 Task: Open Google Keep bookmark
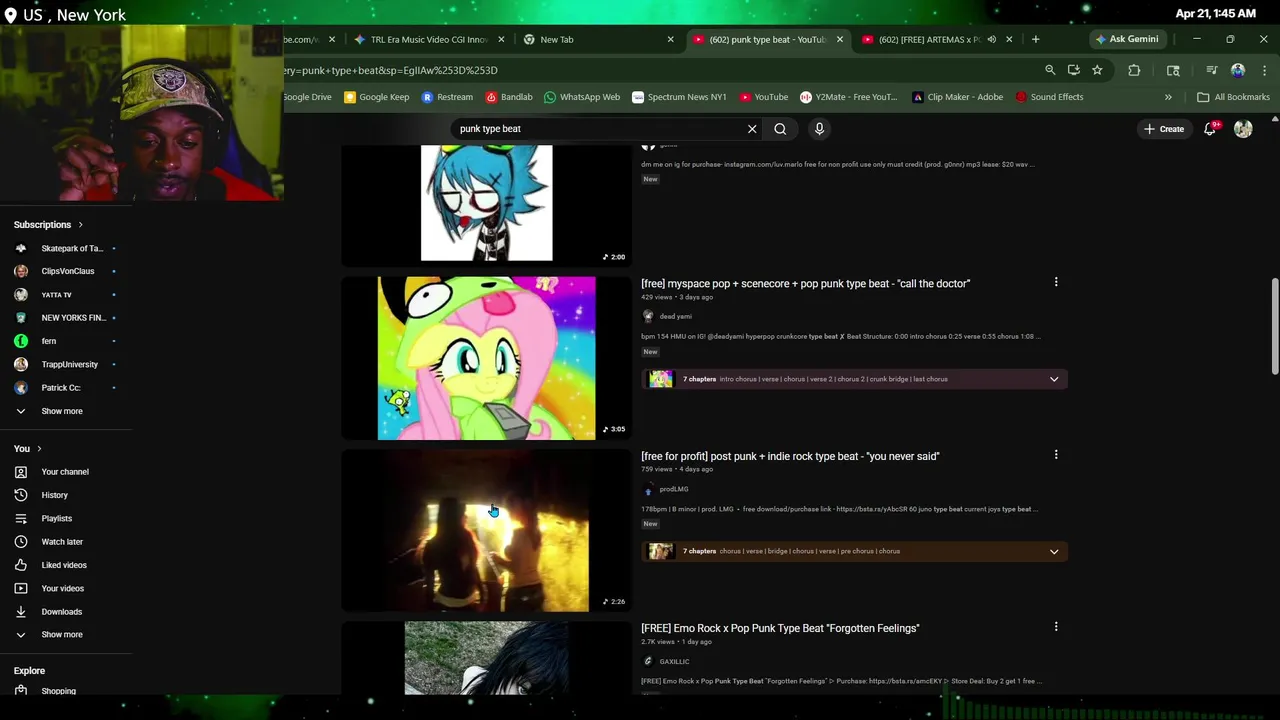(376, 97)
